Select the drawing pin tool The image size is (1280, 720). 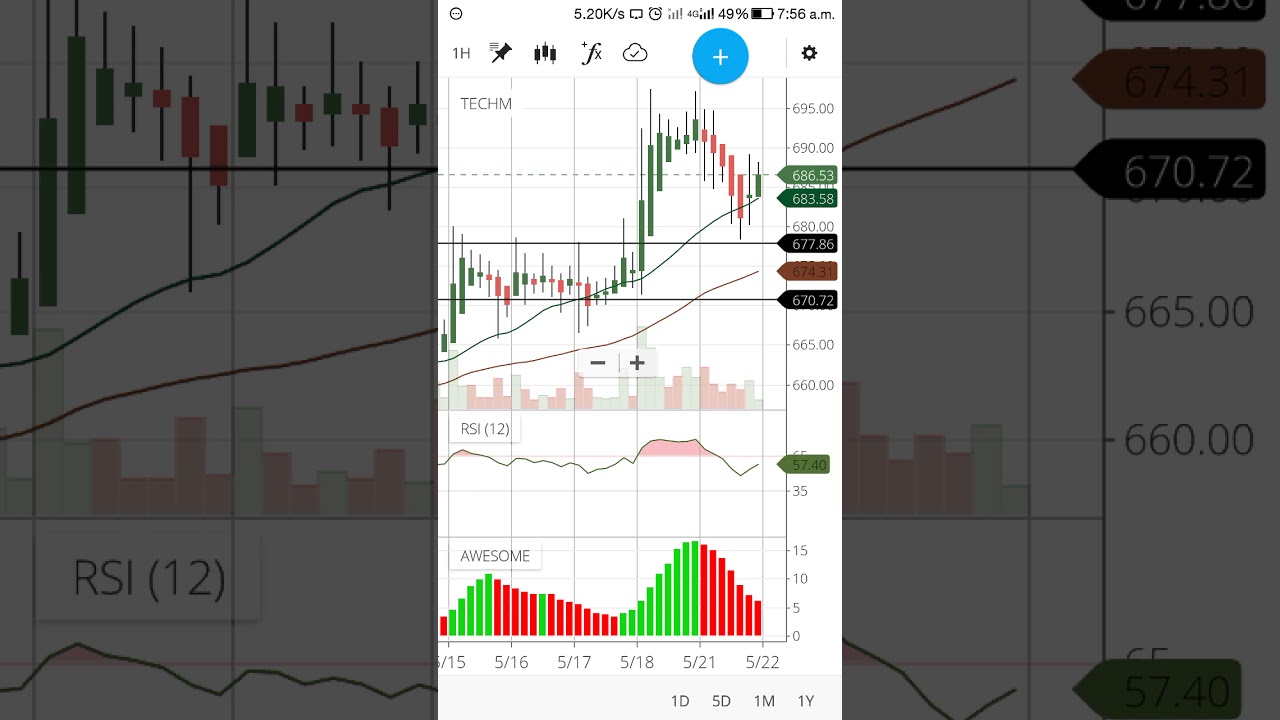point(501,54)
